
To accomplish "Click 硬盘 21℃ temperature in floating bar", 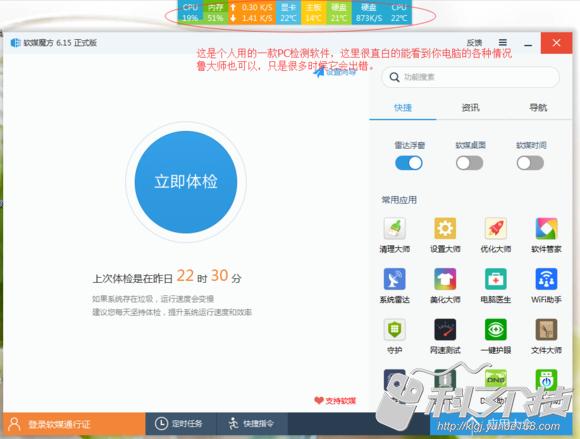I will [x=338, y=12].
